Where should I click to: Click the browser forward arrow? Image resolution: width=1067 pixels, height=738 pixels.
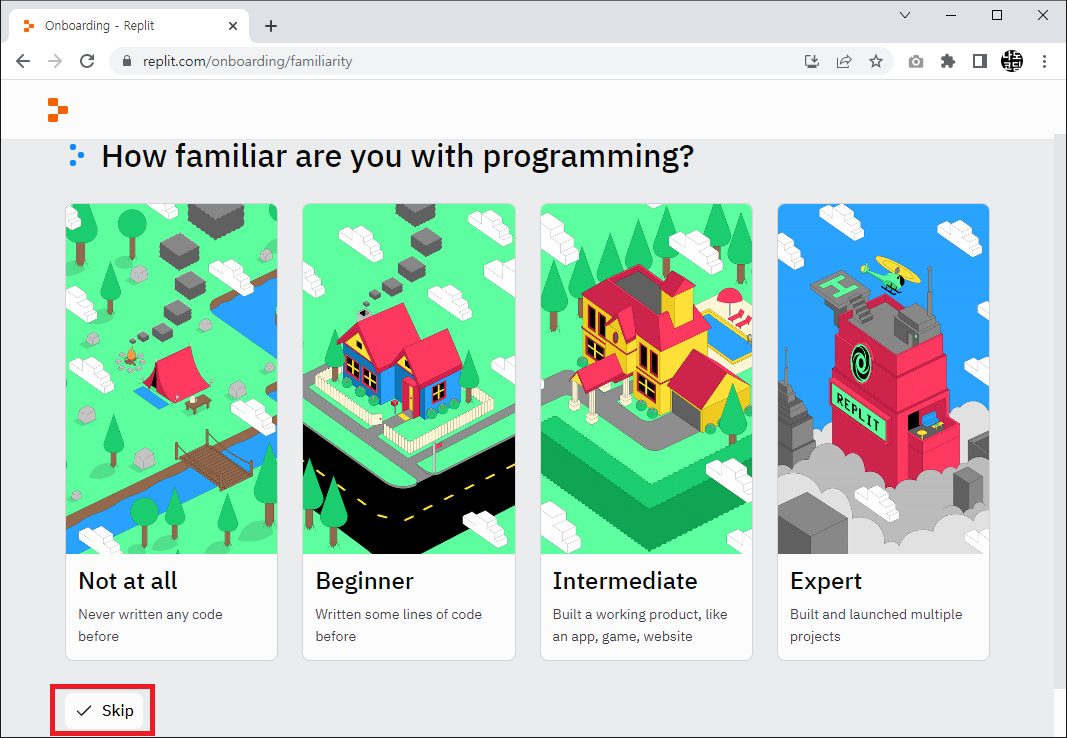point(55,61)
